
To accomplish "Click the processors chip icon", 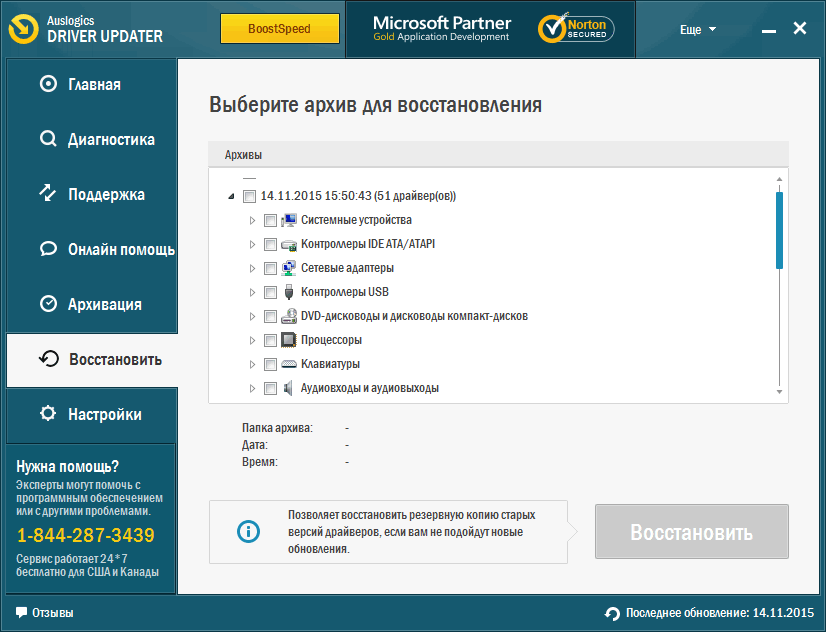I will [289, 340].
